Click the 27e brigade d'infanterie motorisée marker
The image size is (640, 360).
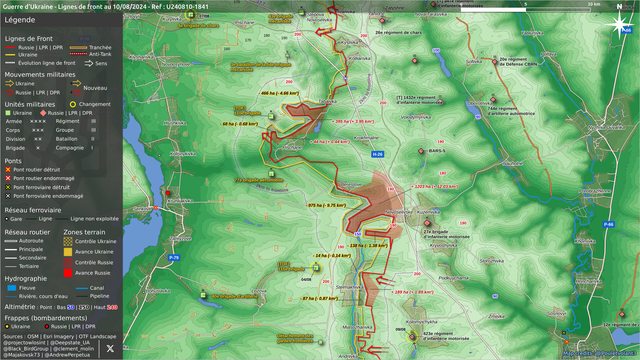tap(427, 223)
